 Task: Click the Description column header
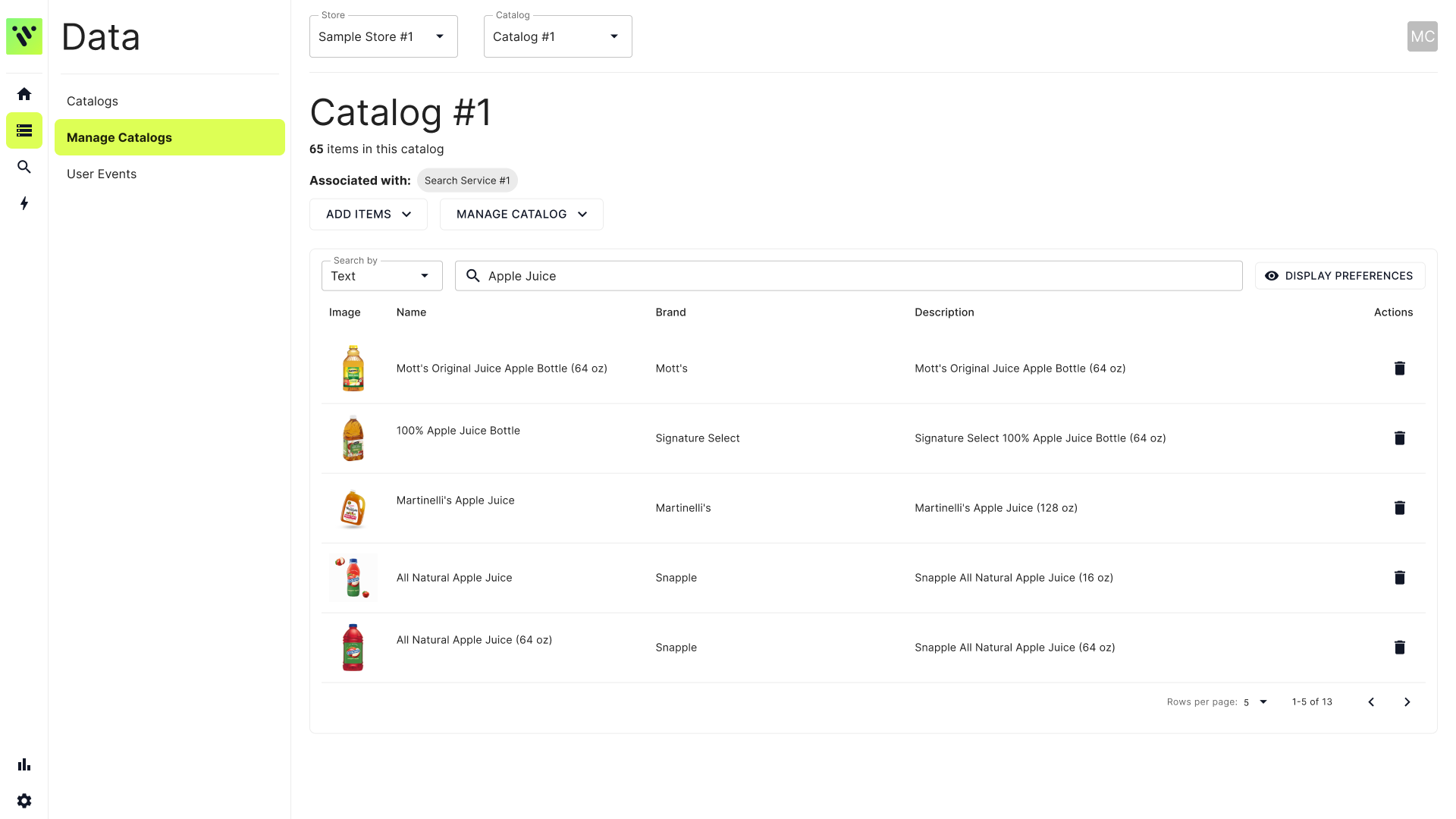click(x=944, y=312)
